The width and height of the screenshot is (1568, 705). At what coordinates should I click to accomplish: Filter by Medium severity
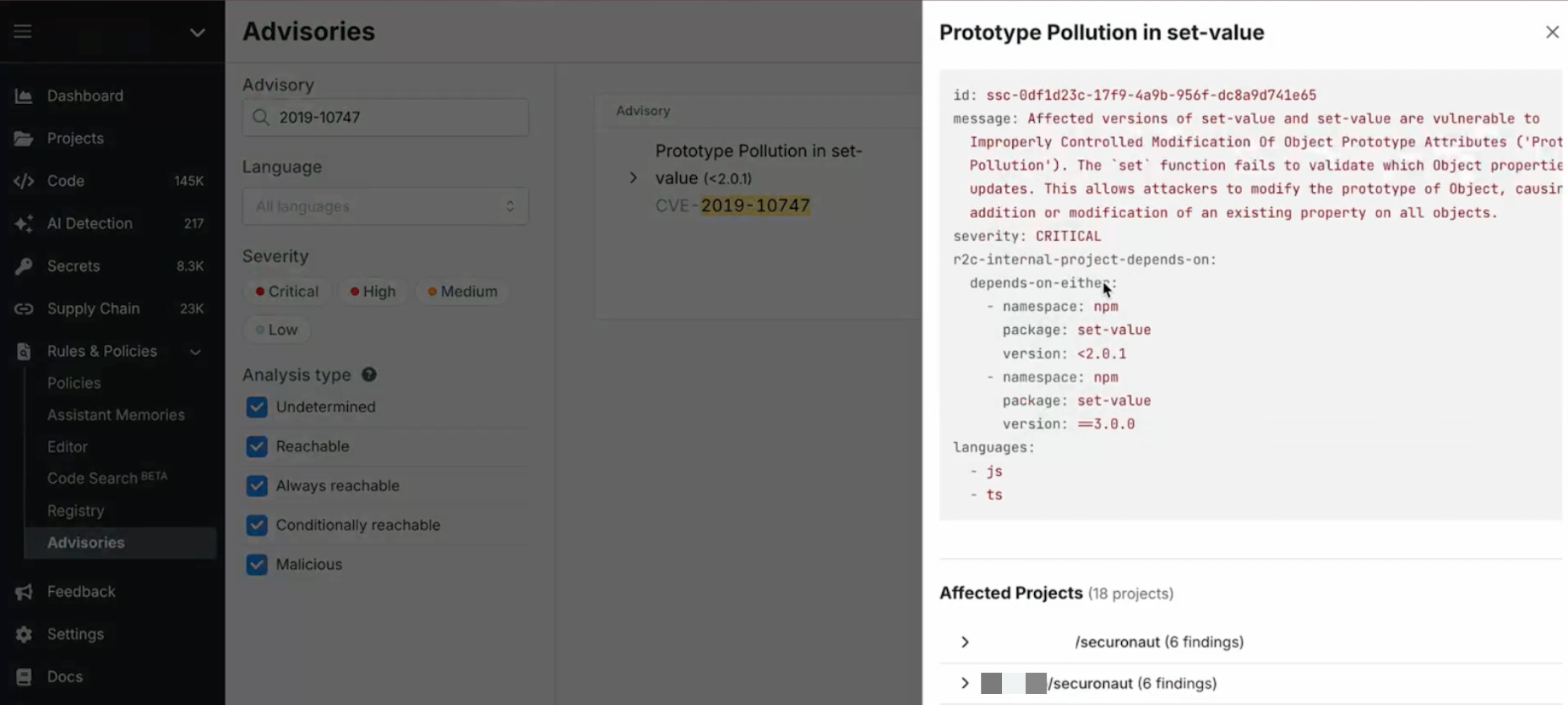click(462, 292)
